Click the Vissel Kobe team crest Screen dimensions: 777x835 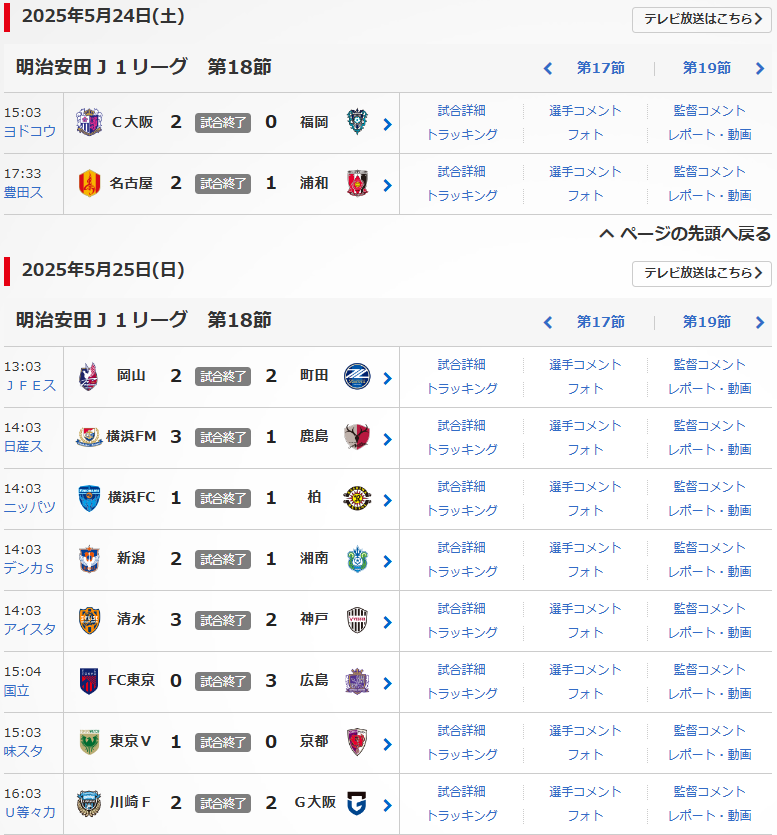pyautogui.click(x=357, y=620)
